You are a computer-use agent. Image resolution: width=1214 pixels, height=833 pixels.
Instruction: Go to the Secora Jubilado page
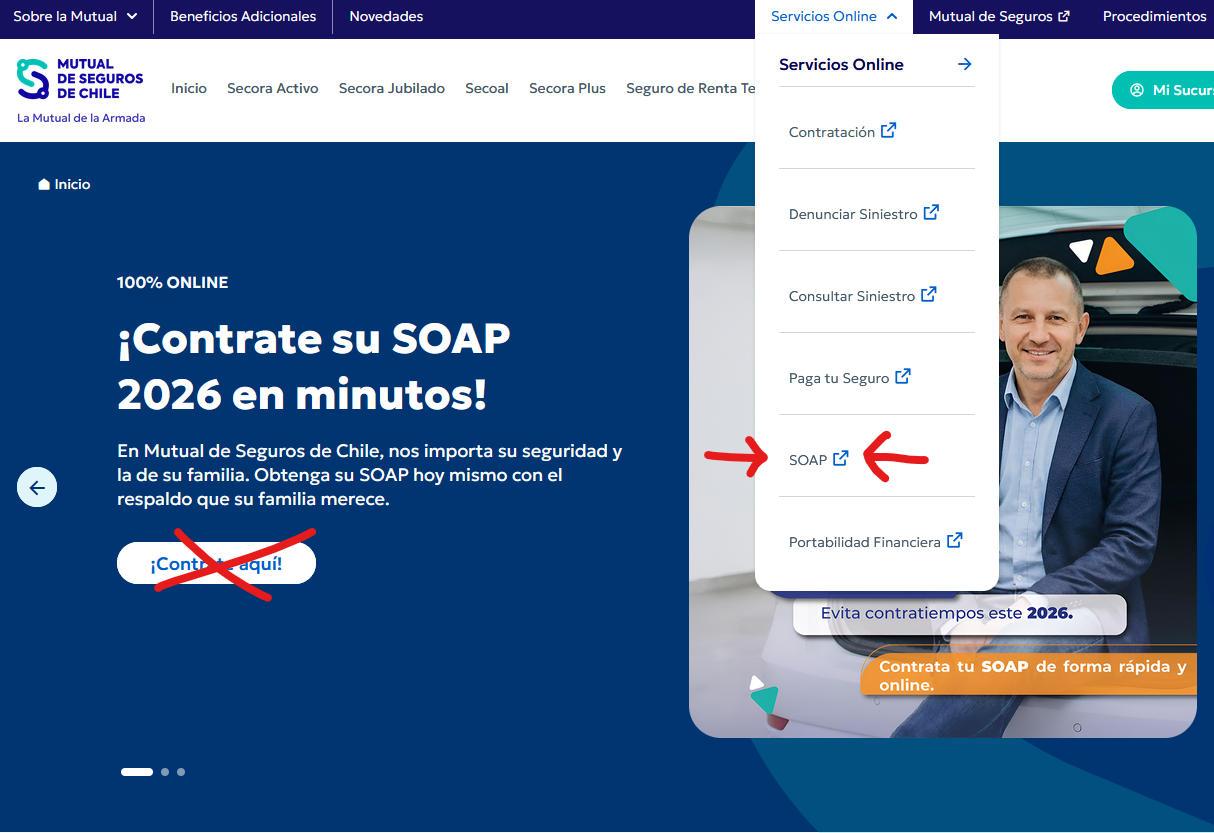391,89
